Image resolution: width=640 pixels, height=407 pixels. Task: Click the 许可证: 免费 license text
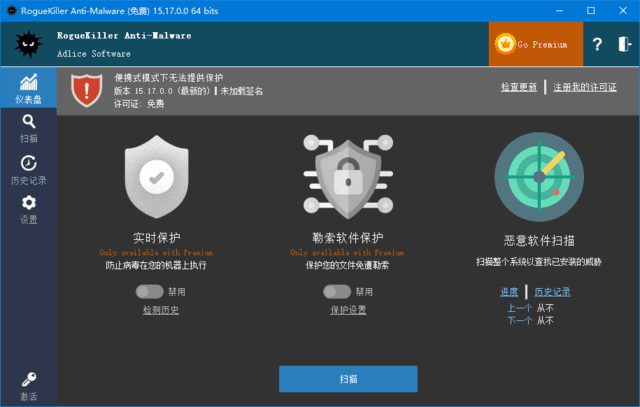click(x=139, y=104)
